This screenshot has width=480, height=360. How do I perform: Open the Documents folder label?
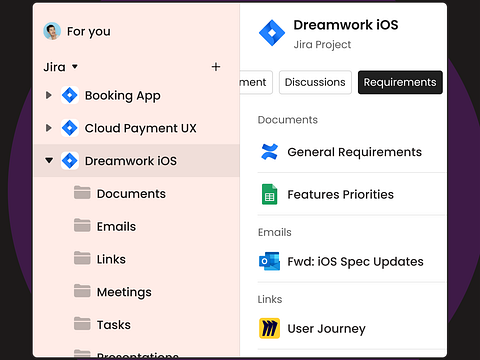click(x=131, y=194)
